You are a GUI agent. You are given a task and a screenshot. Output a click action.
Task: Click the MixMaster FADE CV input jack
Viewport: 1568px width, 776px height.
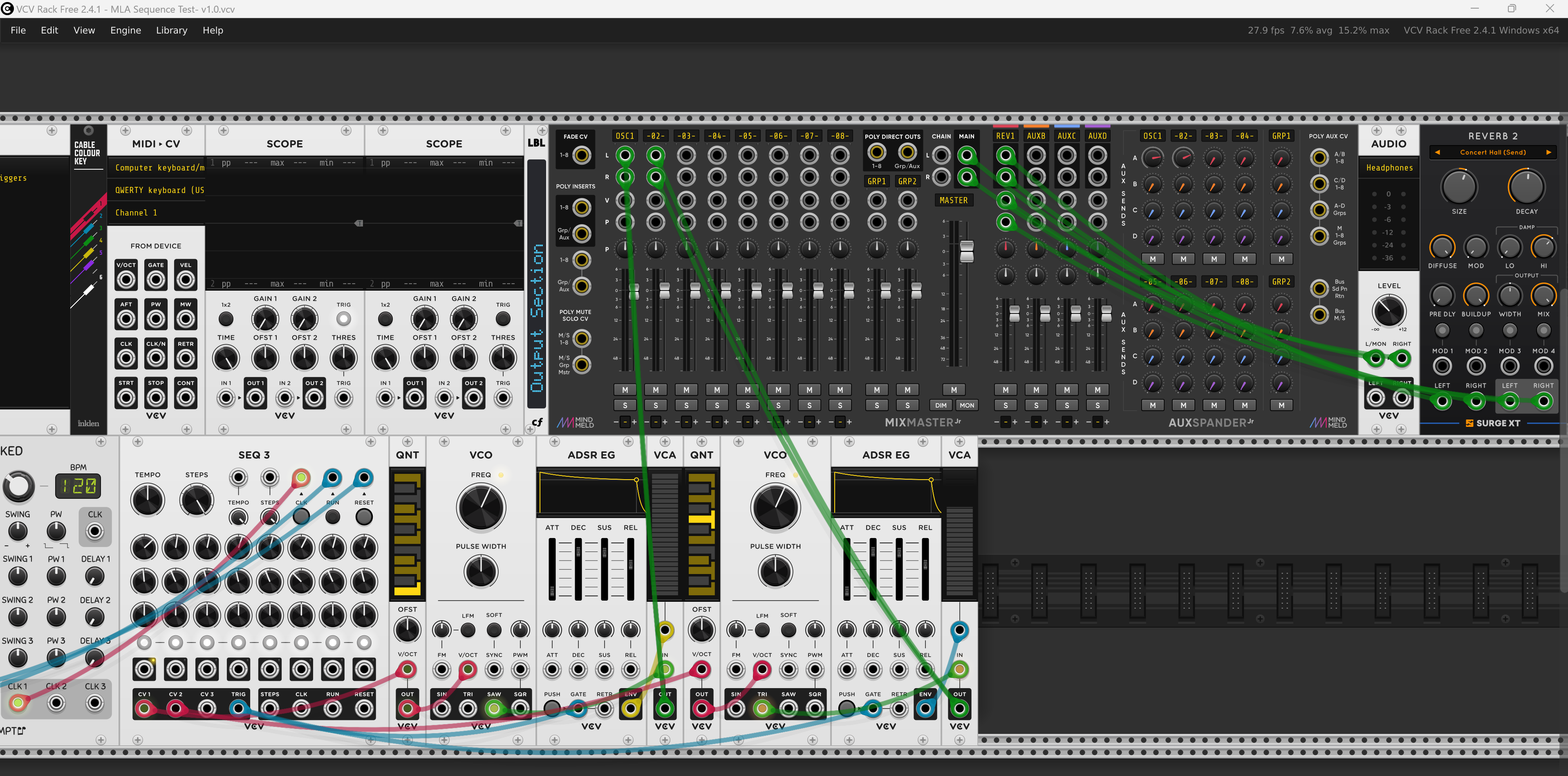click(582, 155)
